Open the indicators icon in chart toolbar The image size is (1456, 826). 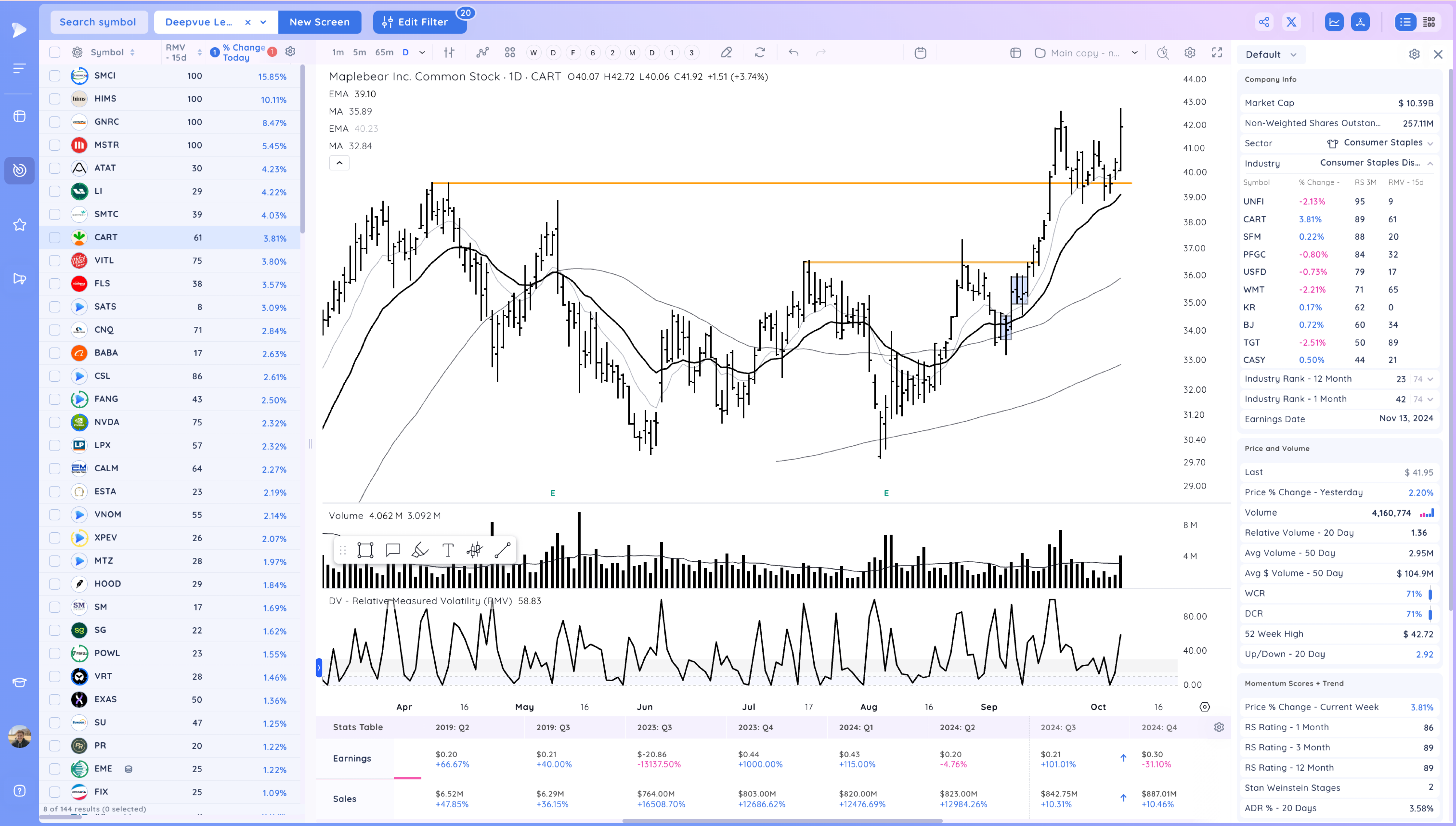pos(482,53)
